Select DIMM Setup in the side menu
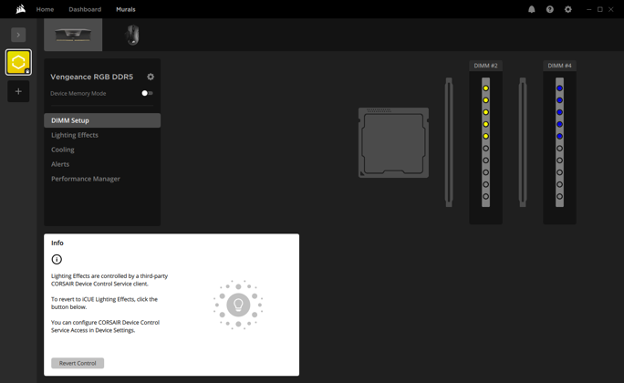Screen dimensions: 624x384 102,120
